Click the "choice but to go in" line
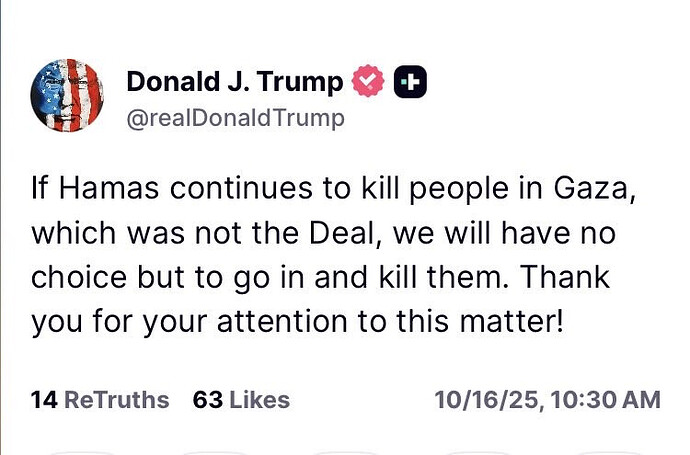Image resolution: width=690 pixels, height=455 pixels. click(160, 277)
